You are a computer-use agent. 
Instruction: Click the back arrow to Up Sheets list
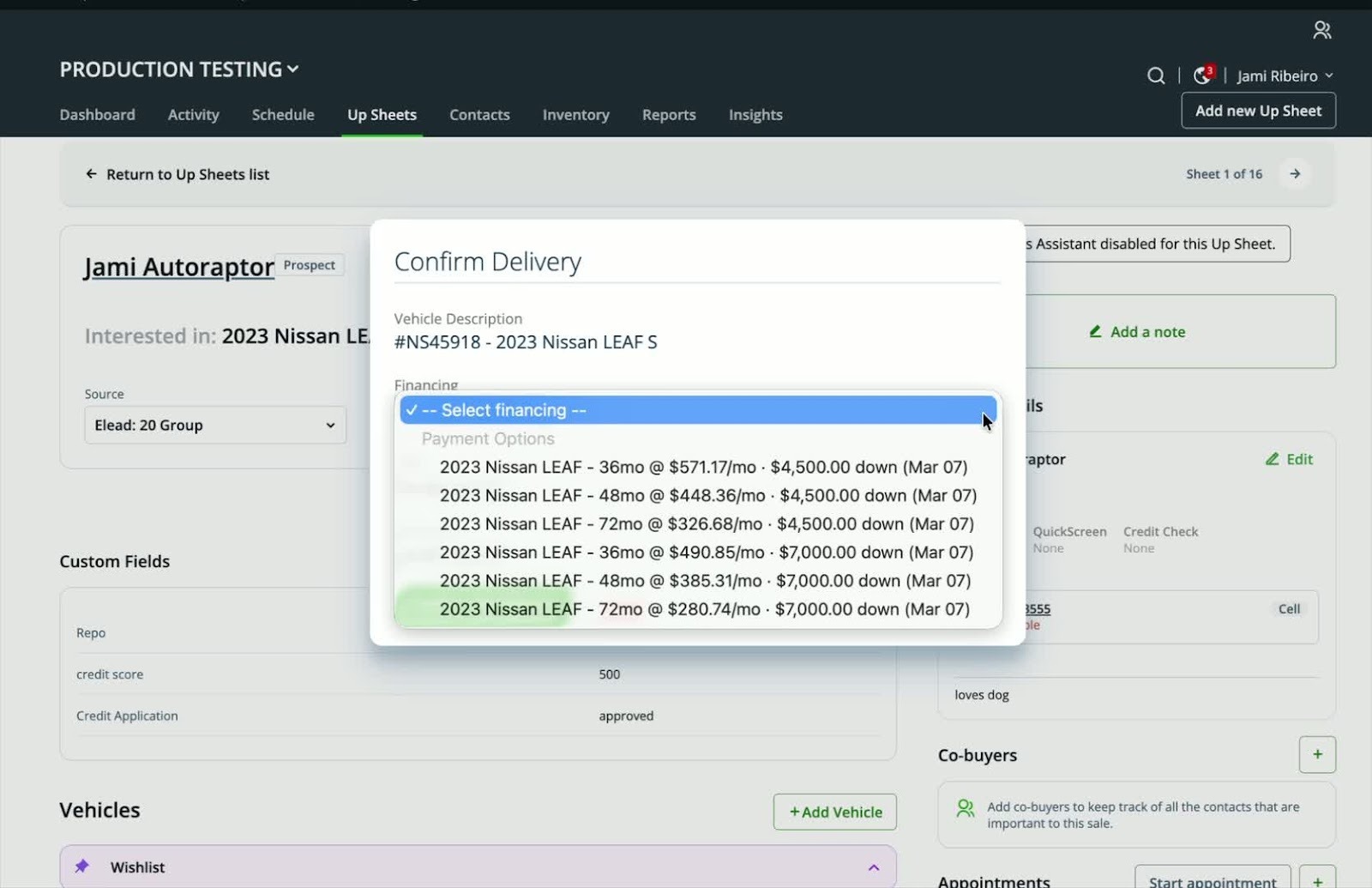point(91,174)
